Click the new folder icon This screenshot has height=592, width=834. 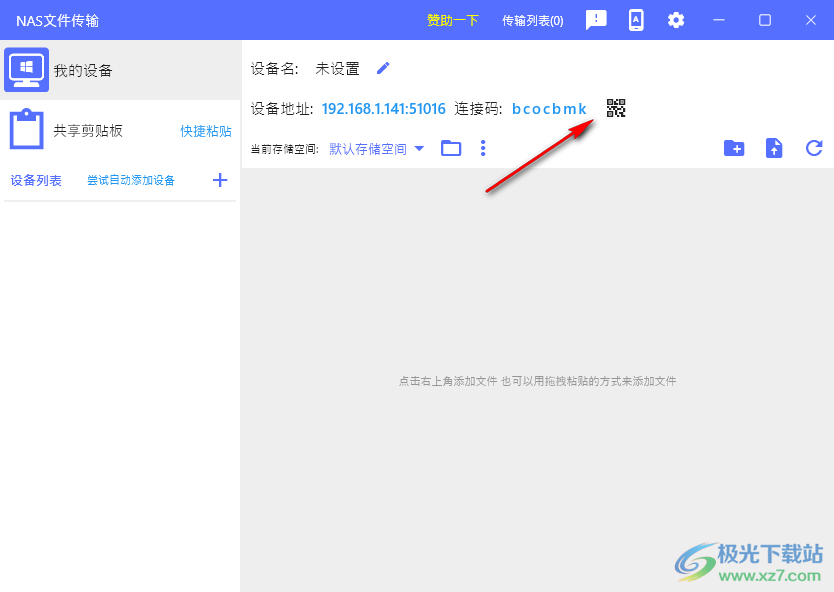pyautogui.click(x=734, y=148)
